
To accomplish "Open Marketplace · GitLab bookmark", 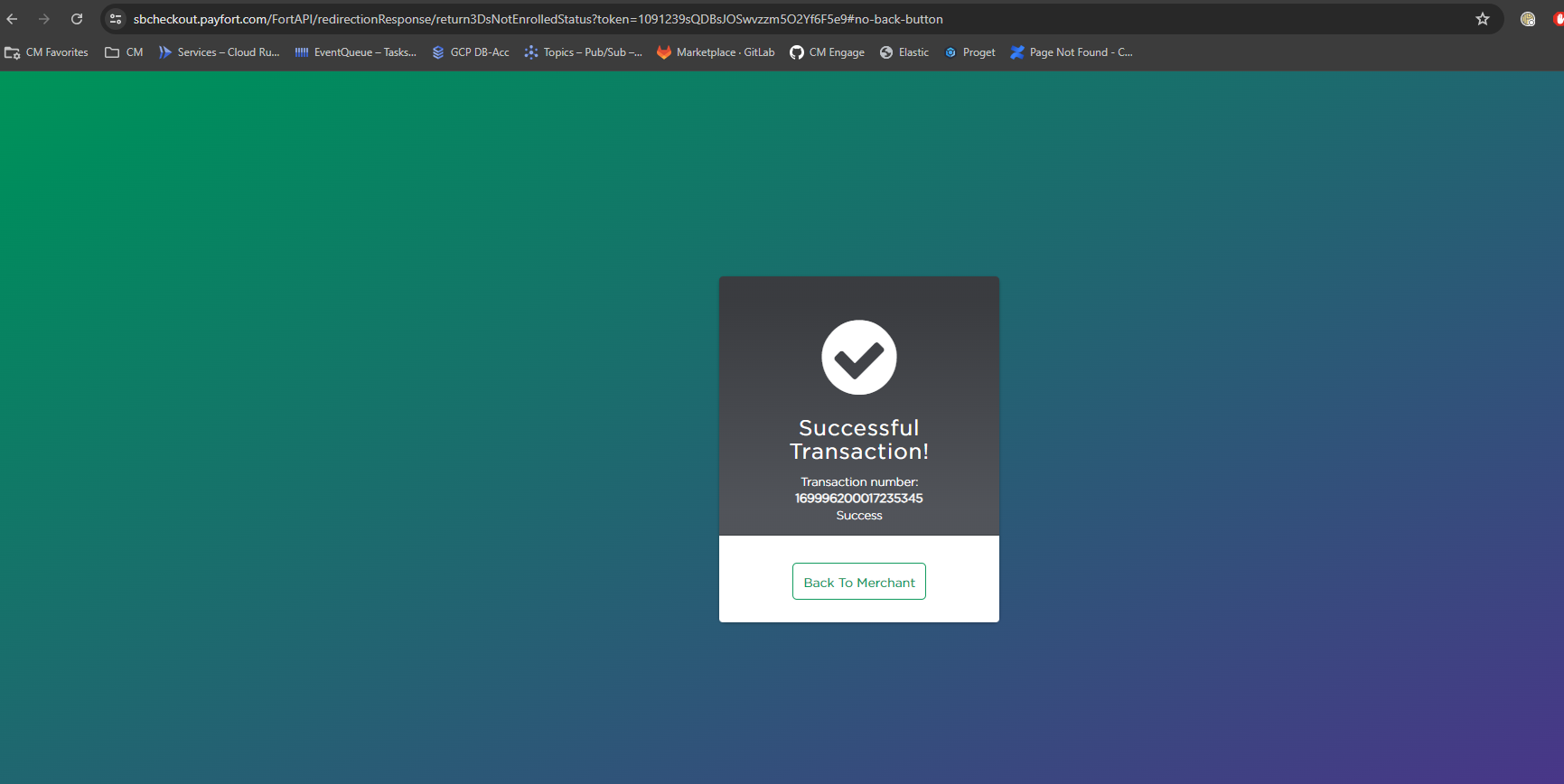I will pyautogui.click(x=716, y=52).
